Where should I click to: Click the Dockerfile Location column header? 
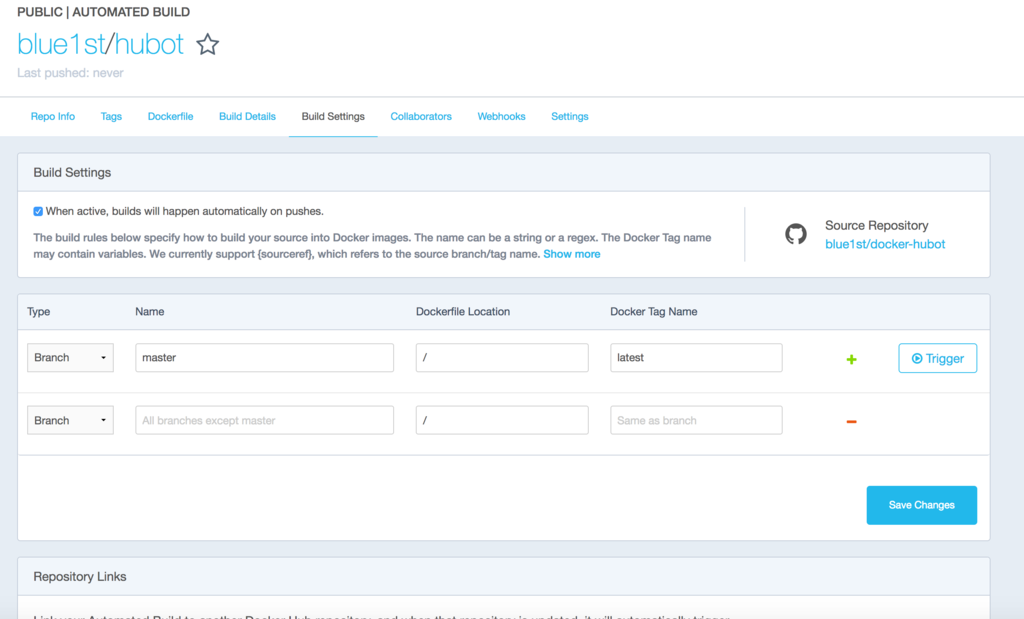463,311
